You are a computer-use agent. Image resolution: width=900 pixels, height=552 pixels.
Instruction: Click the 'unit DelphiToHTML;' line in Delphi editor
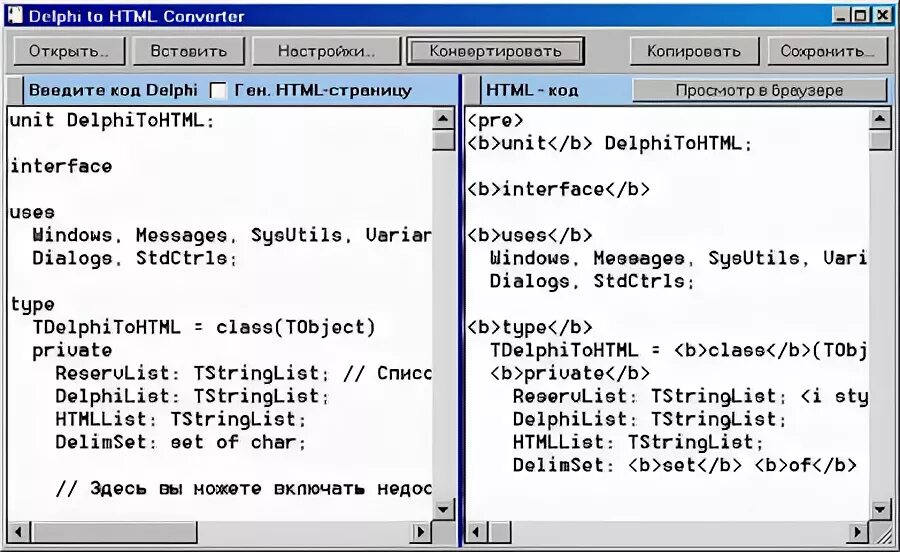click(x=112, y=120)
